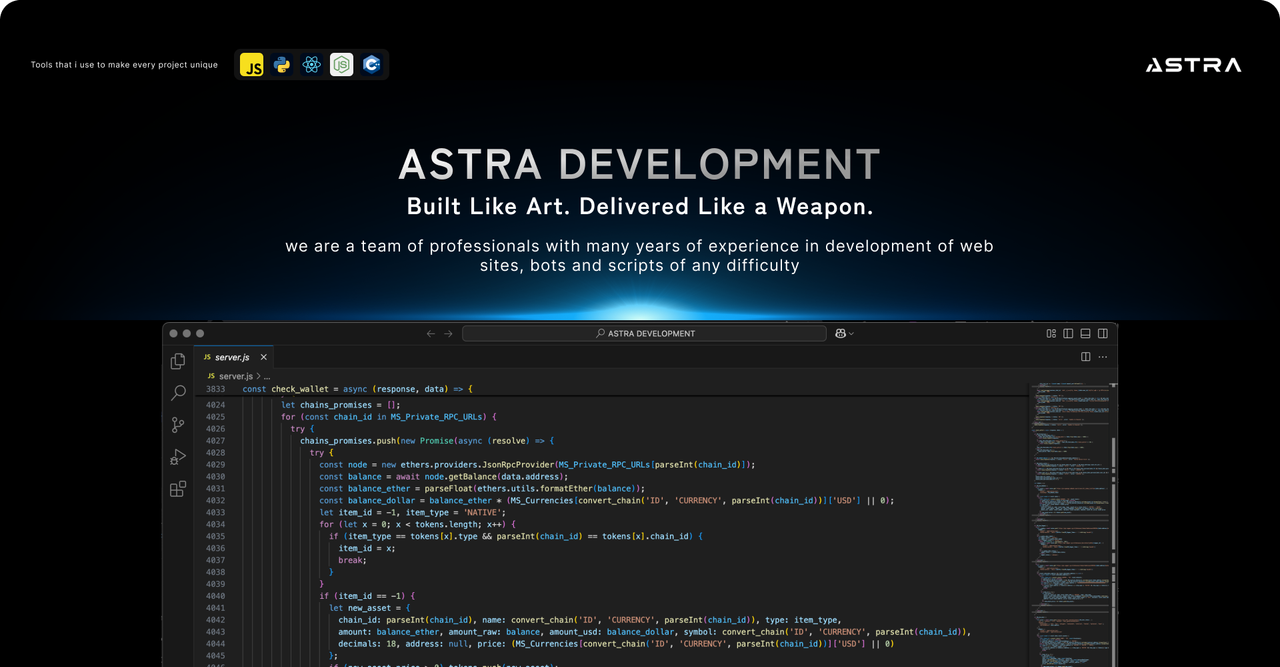Image resolution: width=1280 pixels, height=667 pixels.
Task: Click server.js in the breadcrumb
Action: (x=236, y=376)
